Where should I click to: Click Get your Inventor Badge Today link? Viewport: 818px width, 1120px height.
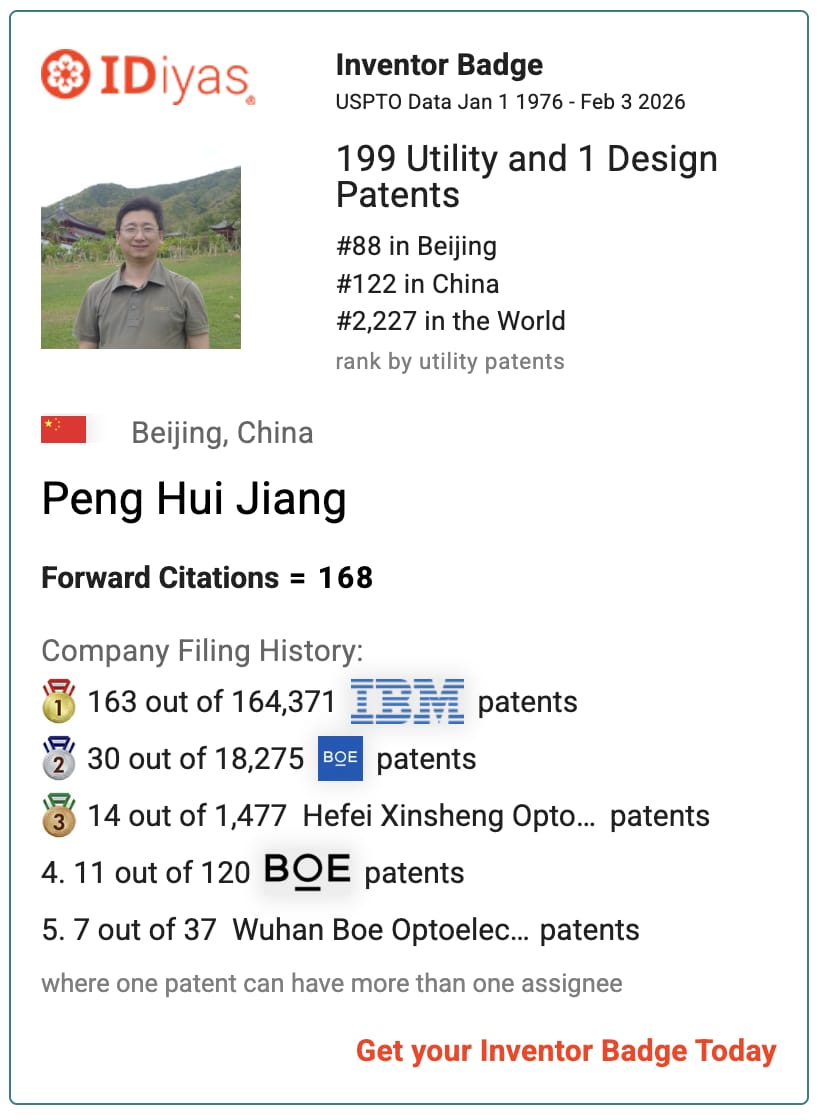(x=566, y=1051)
